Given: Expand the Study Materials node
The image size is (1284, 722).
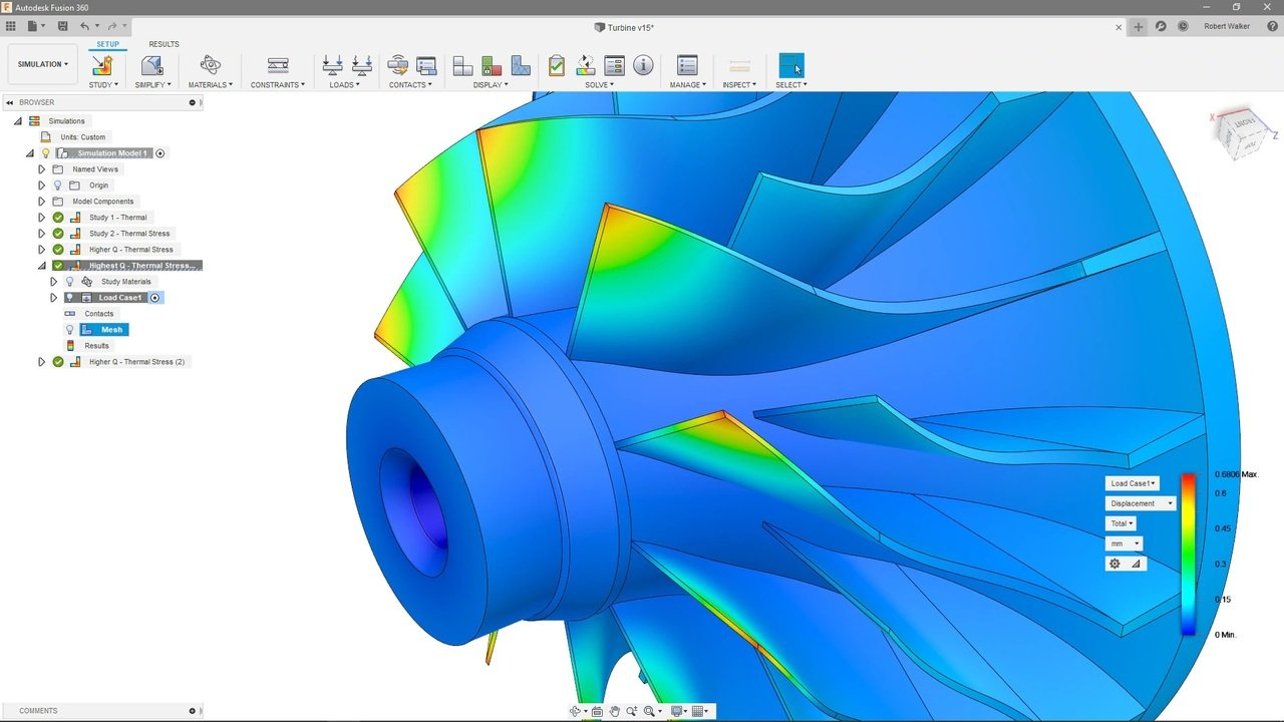Looking at the screenshot, I should (x=54, y=281).
